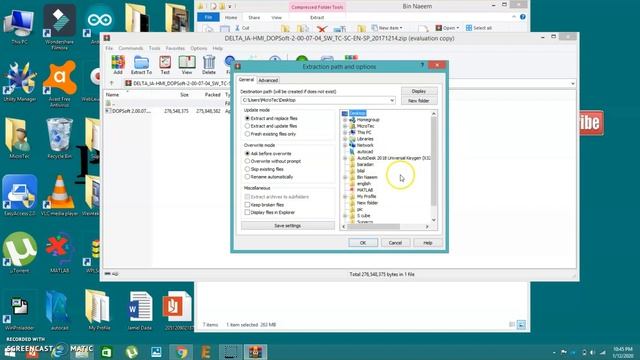Screen dimensions: 640x360
Task: Open Utility Manager desktop shortcut
Action: pyautogui.click(x=19, y=82)
